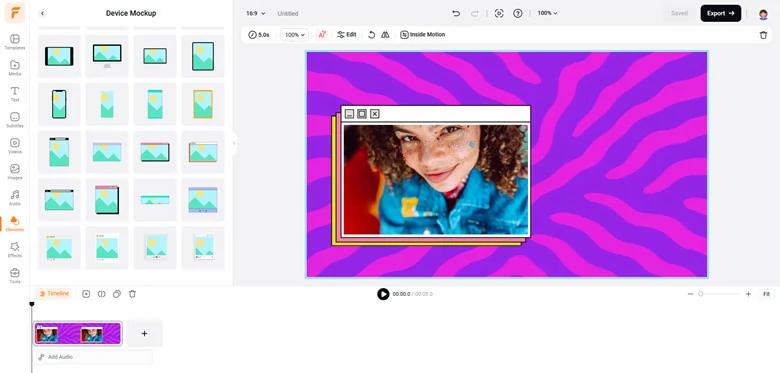Select the scene clip in timeline

pos(78,334)
